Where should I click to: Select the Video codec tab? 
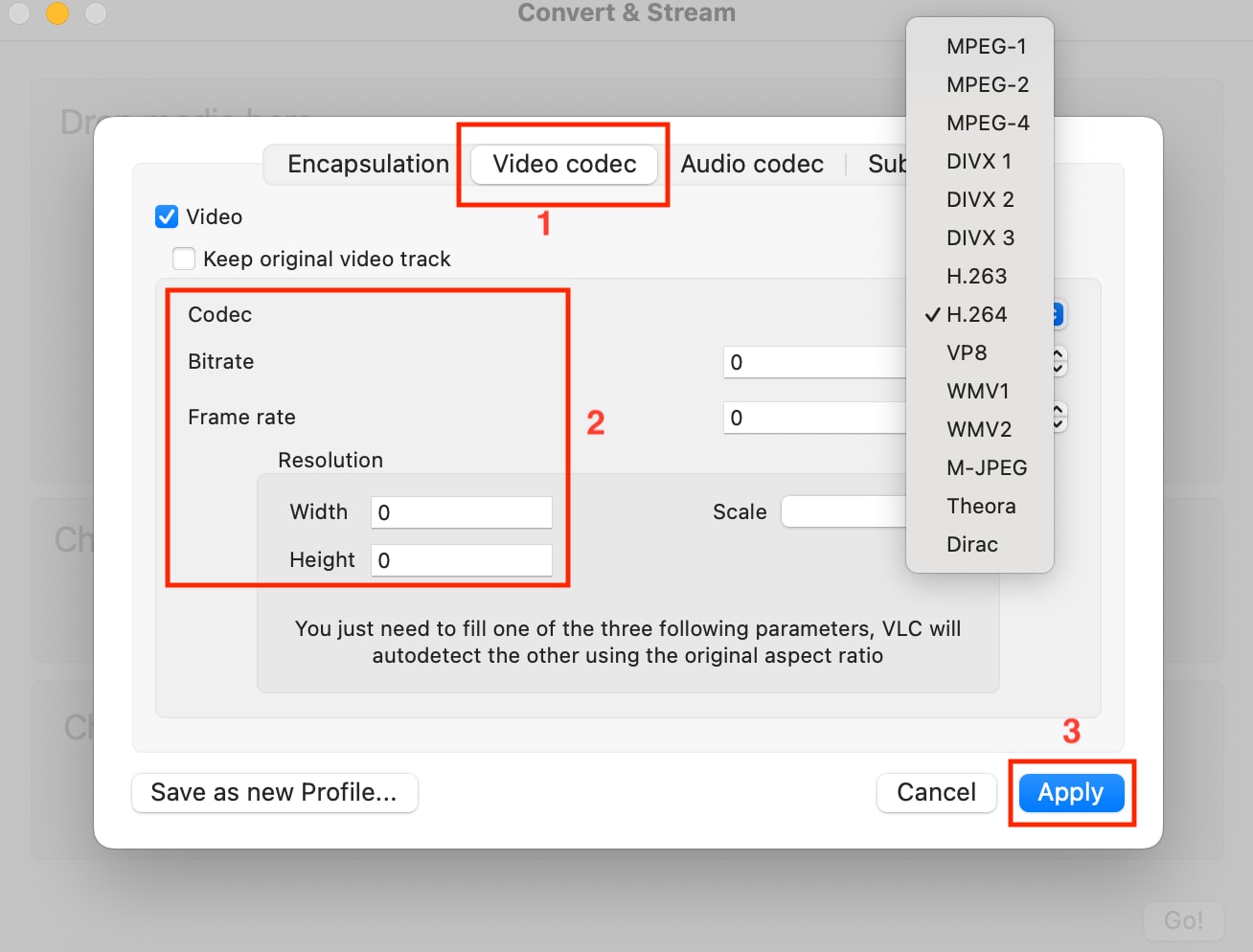tap(563, 164)
